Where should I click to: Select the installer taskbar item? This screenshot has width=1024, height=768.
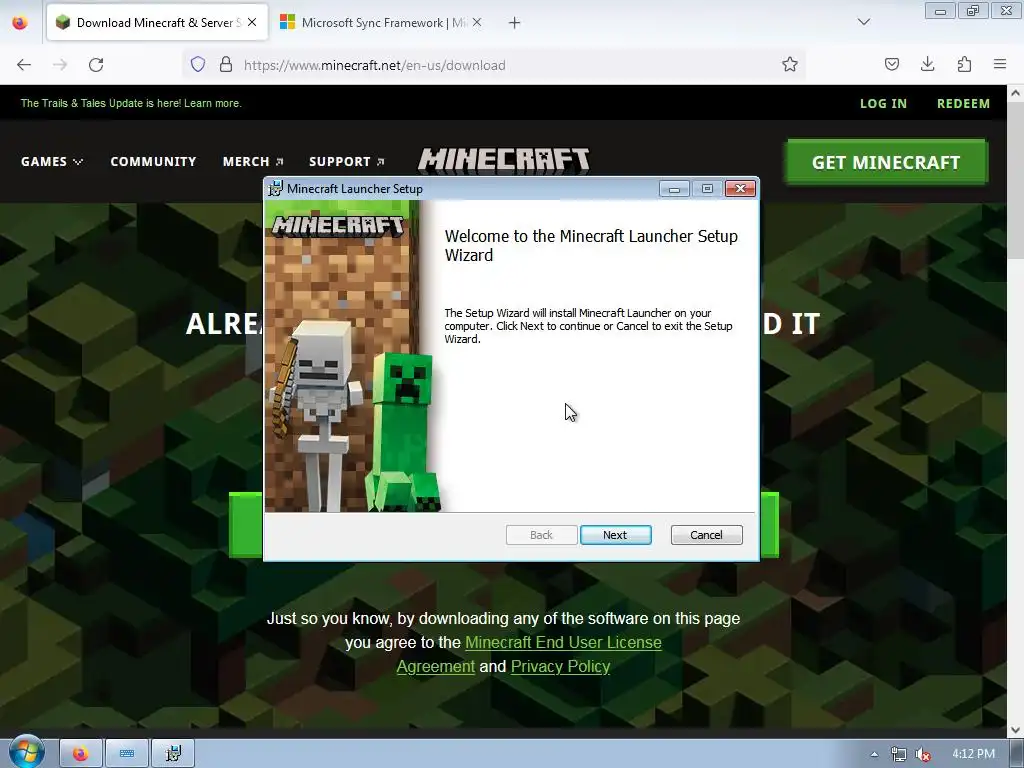coord(173,754)
